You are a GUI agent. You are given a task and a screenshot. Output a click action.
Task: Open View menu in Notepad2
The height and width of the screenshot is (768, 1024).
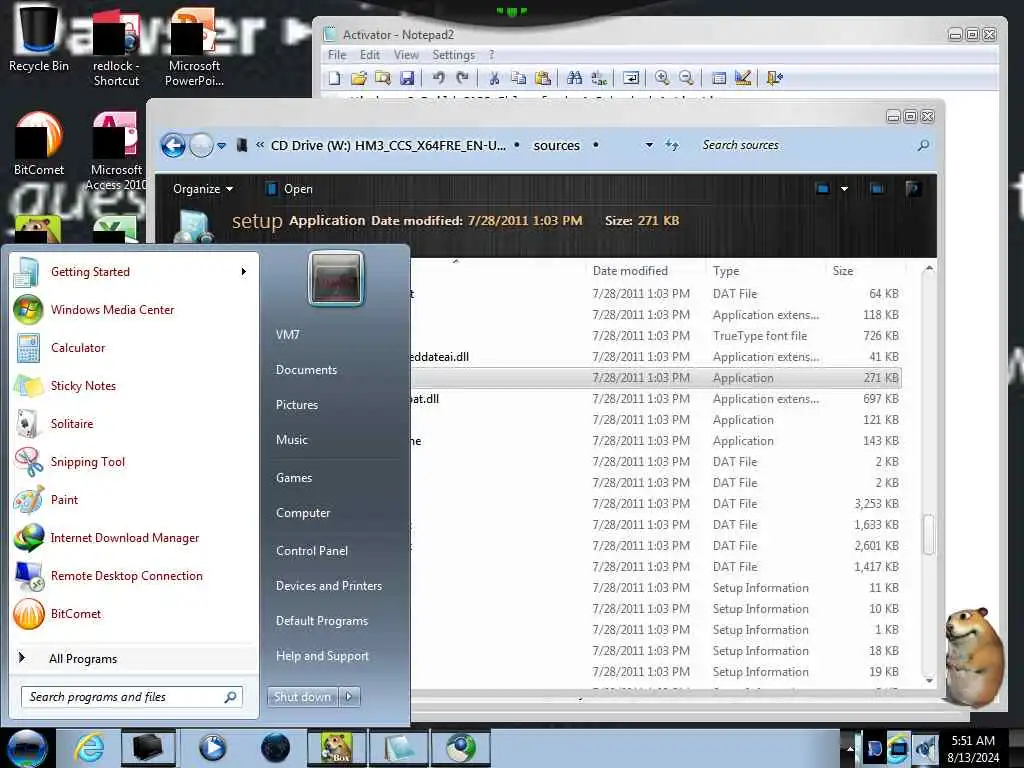[406, 55]
